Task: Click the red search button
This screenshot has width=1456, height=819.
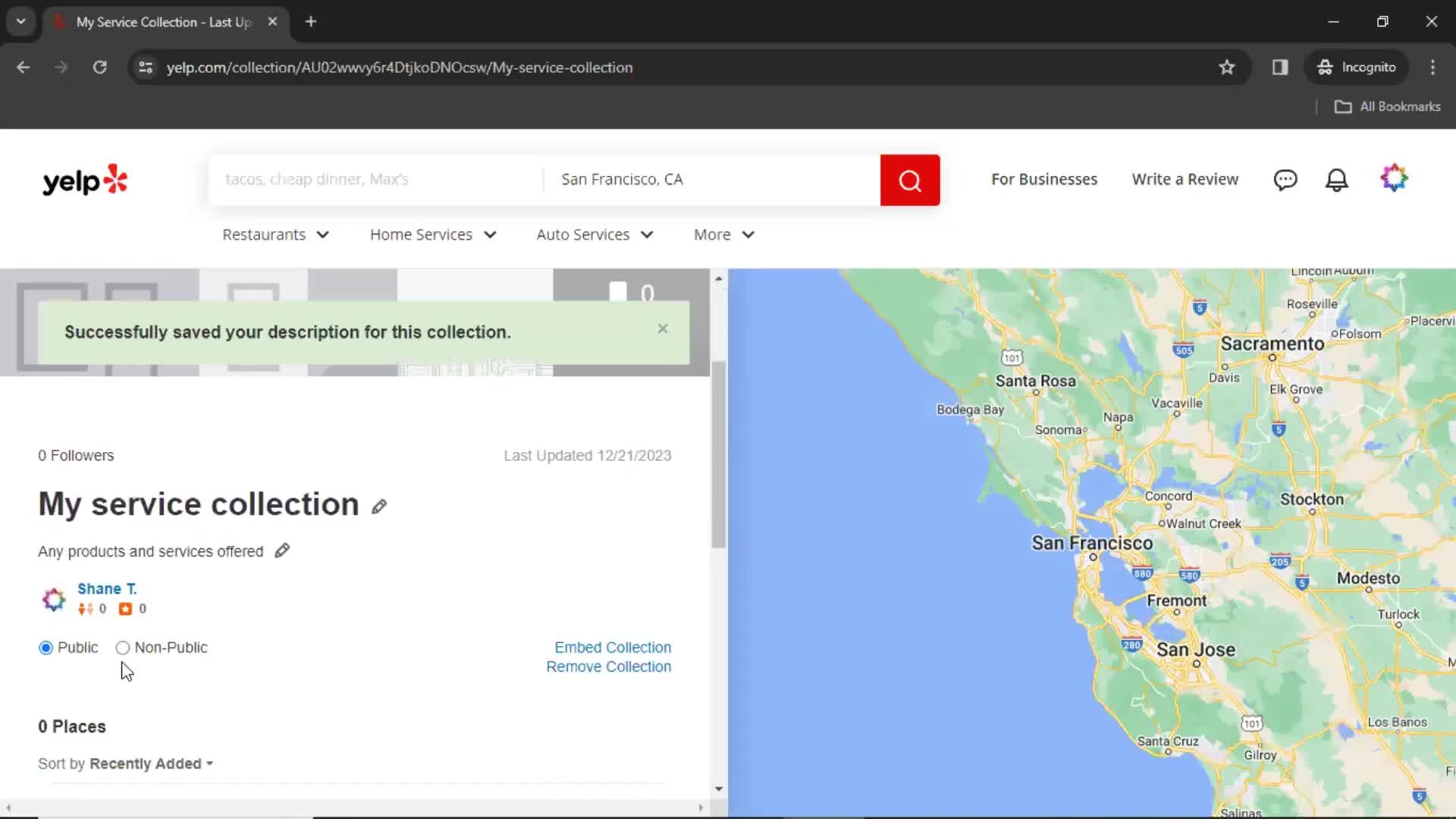Action: (909, 180)
